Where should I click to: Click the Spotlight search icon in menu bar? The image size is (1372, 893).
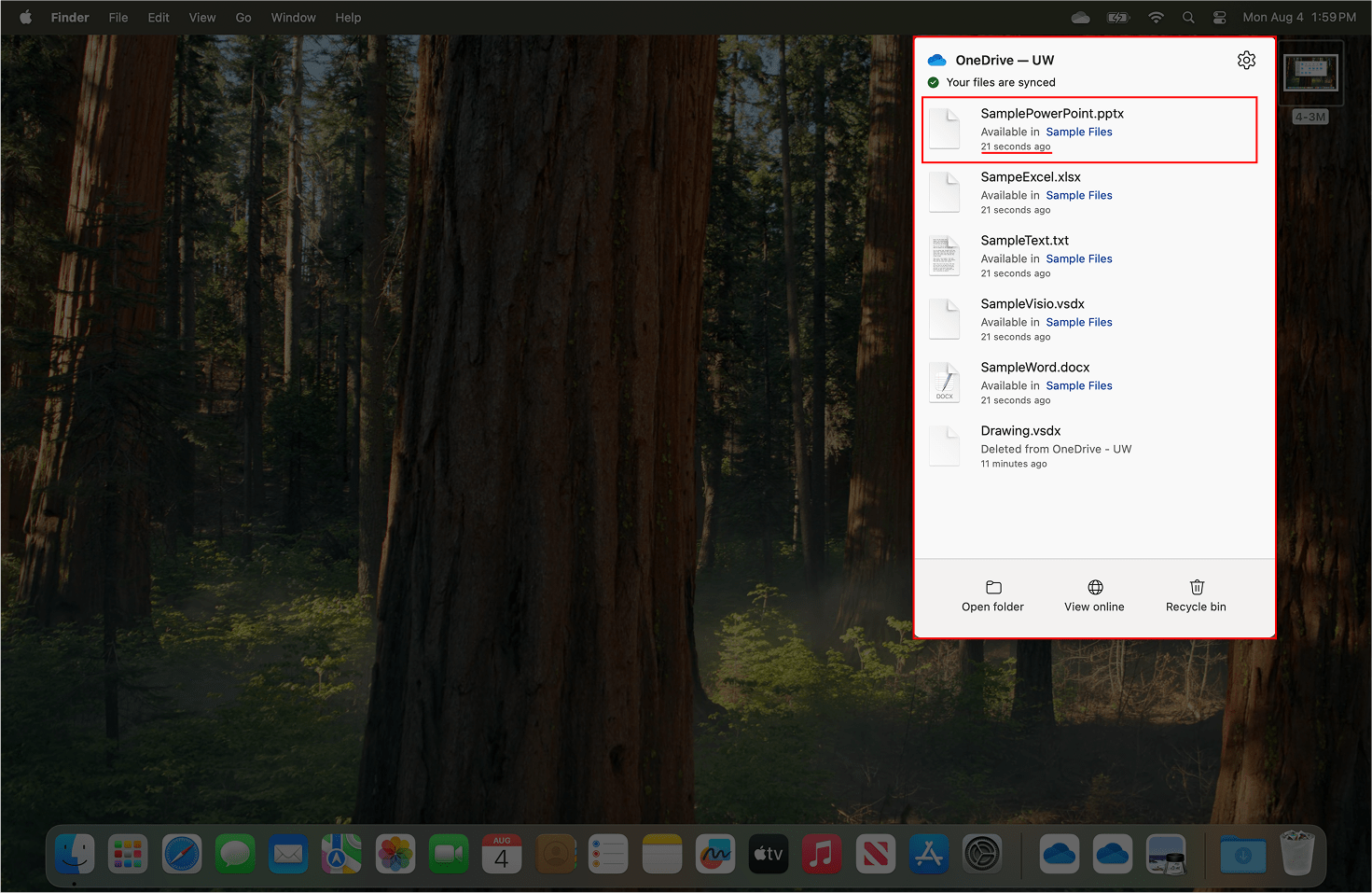(1187, 17)
